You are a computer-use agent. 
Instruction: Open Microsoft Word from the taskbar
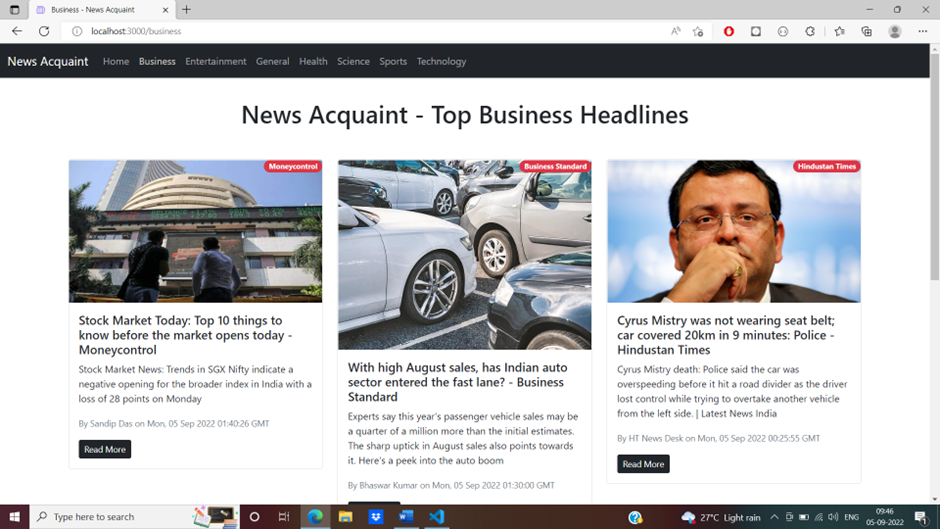[x=406, y=516]
